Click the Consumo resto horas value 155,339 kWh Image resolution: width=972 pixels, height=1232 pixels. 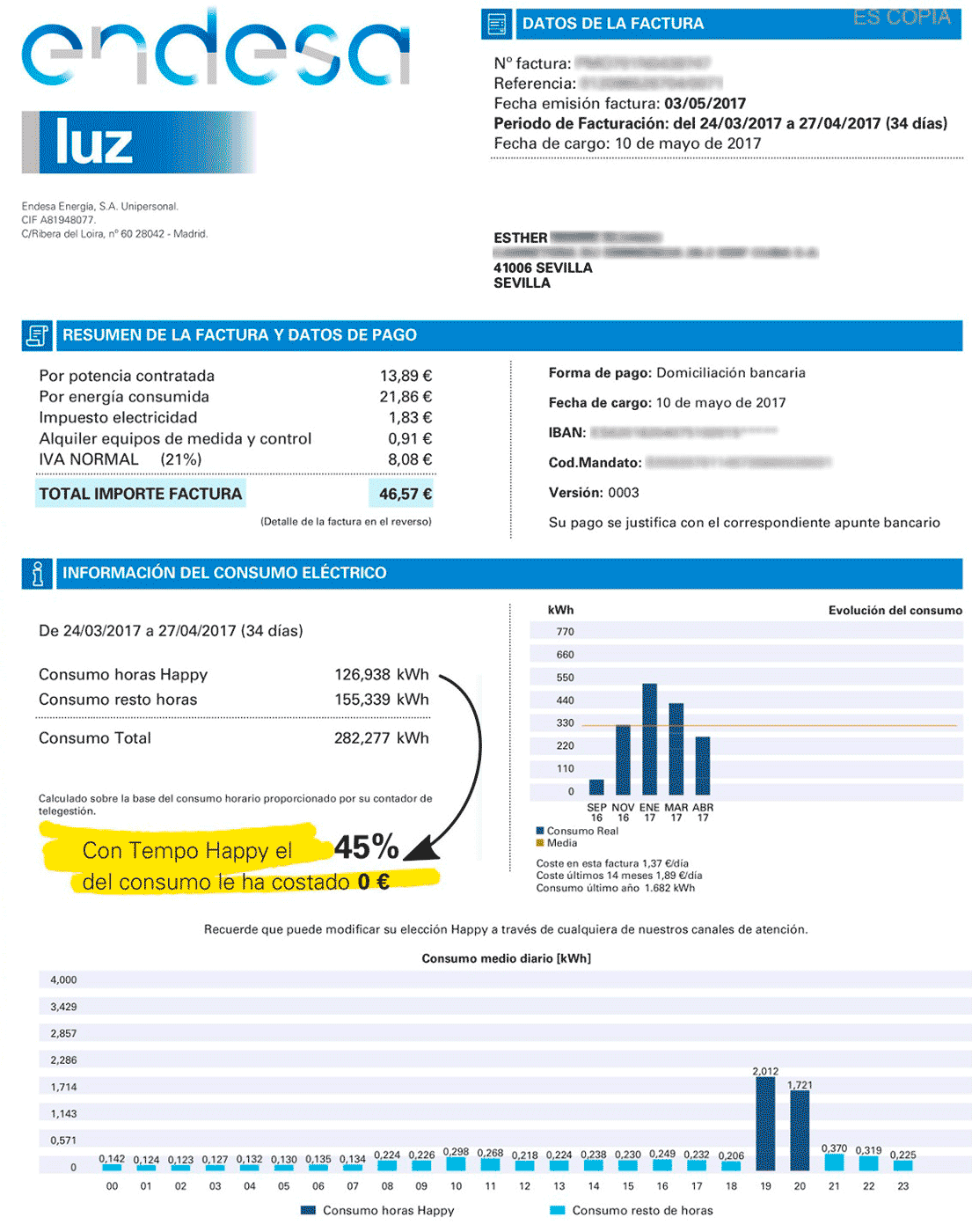point(381,700)
